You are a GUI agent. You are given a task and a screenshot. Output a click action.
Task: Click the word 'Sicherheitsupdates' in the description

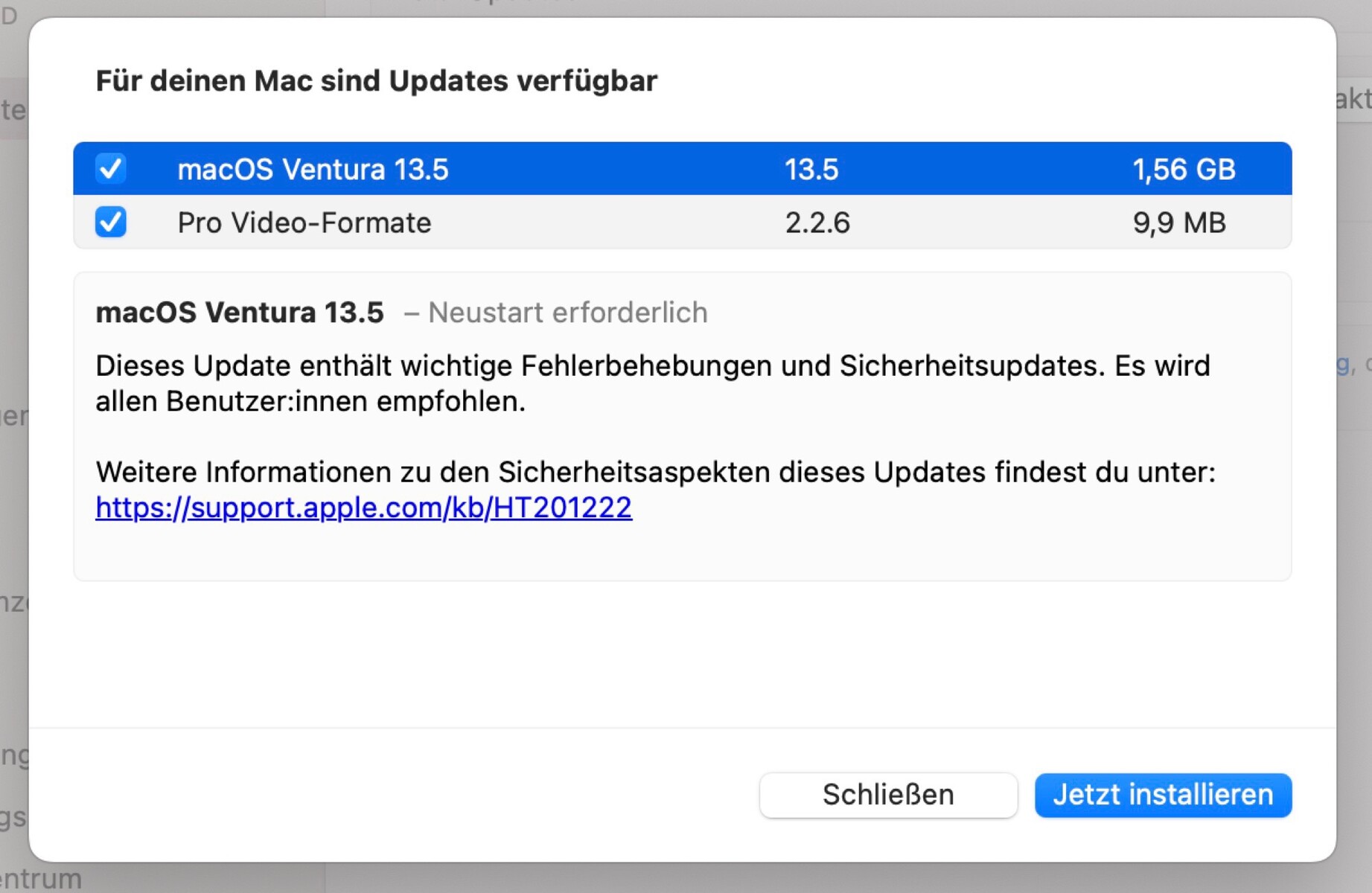coord(971,366)
